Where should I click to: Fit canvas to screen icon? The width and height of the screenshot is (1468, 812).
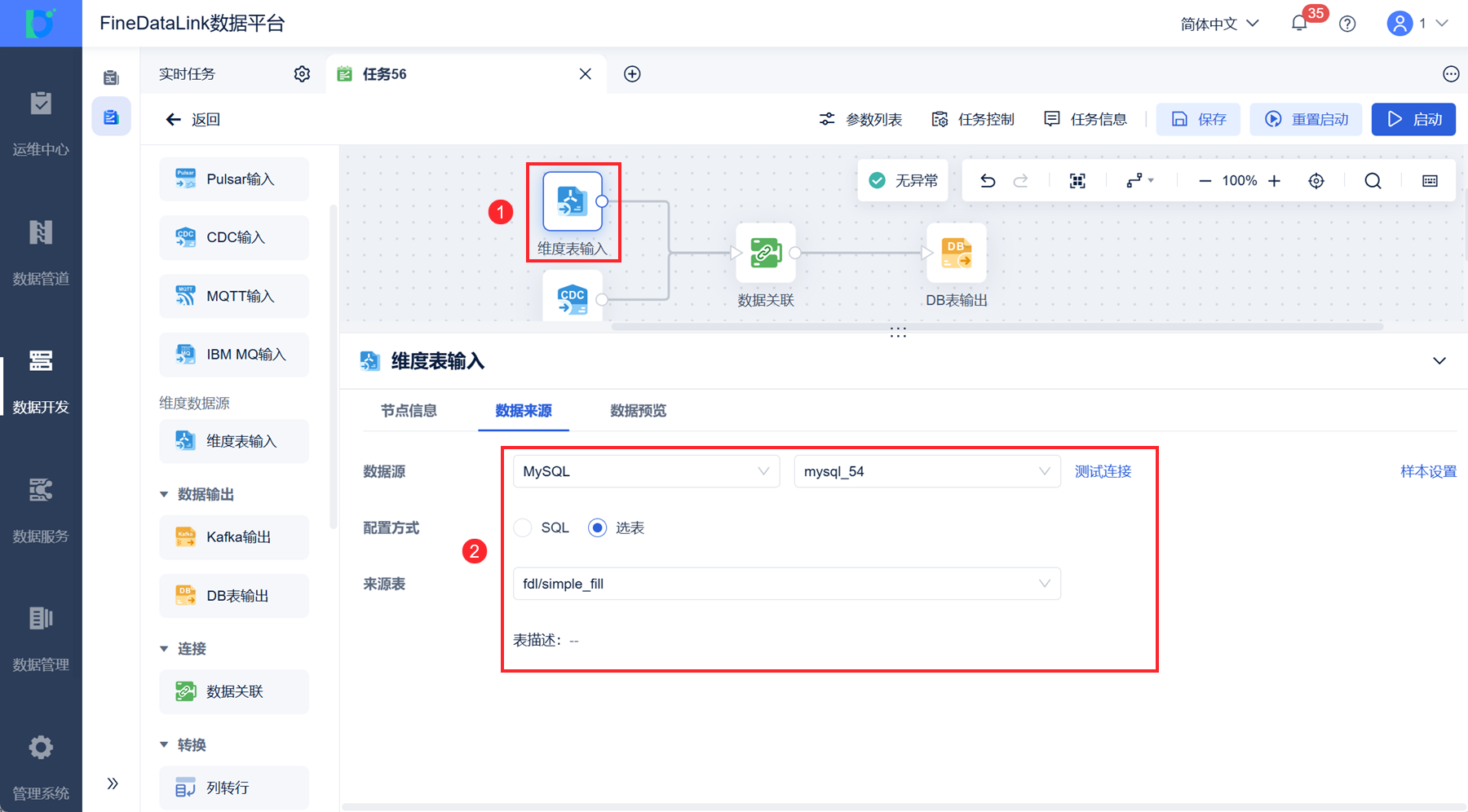(1077, 181)
